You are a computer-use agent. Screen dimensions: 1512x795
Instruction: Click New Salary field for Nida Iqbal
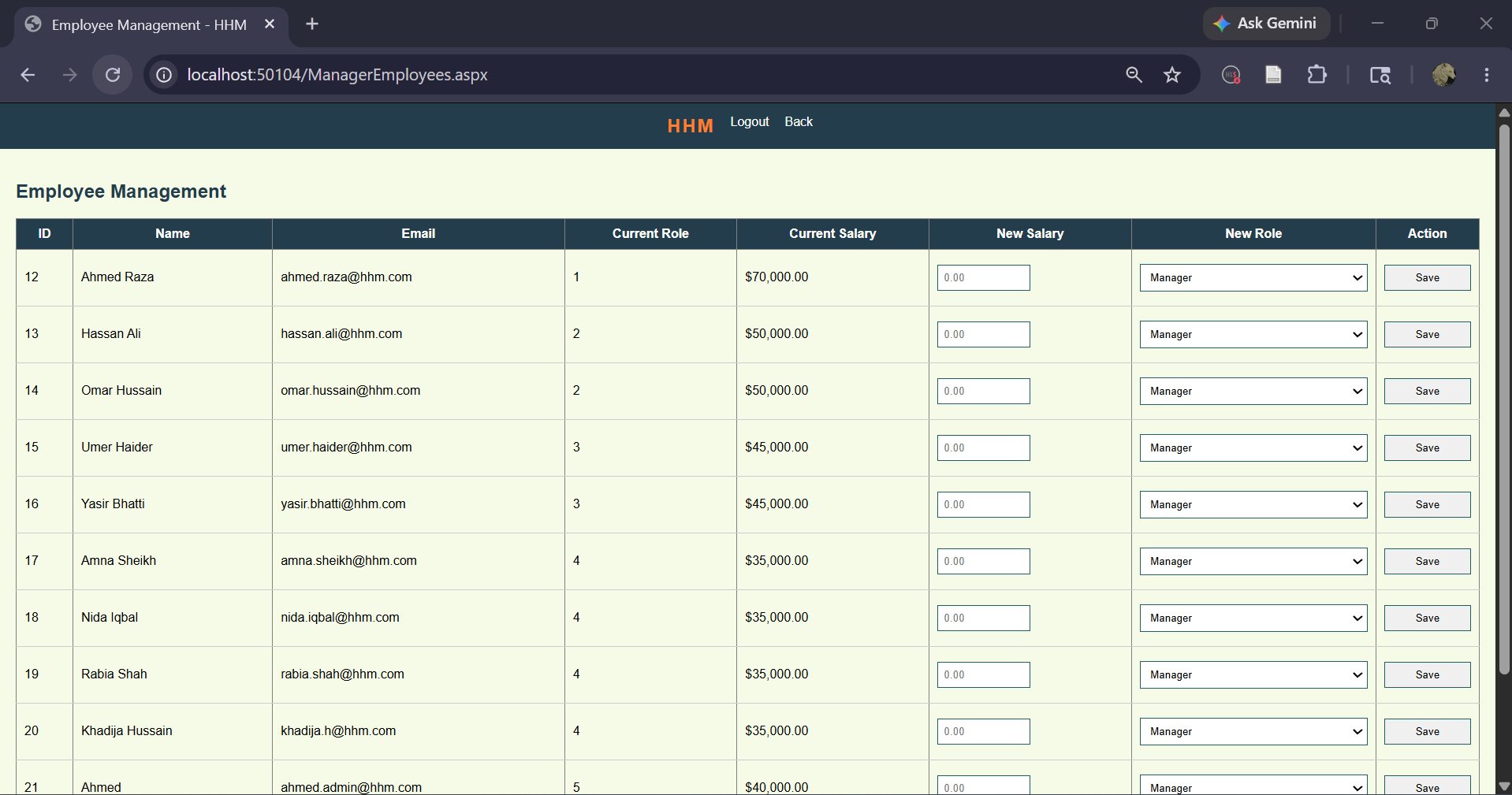[x=983, y=618]
